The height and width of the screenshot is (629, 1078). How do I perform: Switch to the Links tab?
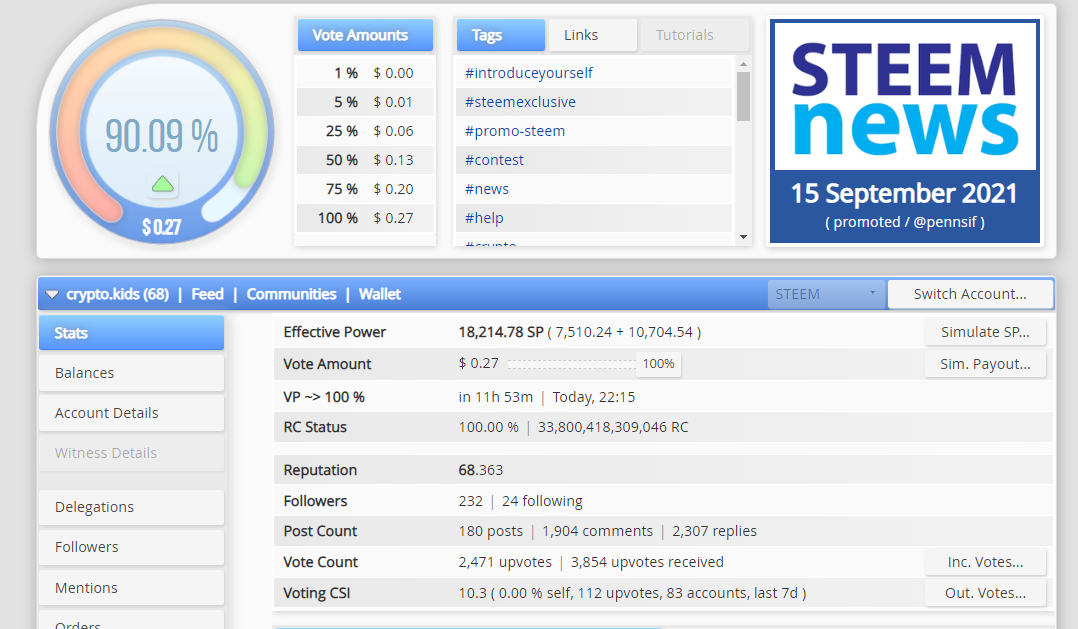593,35
